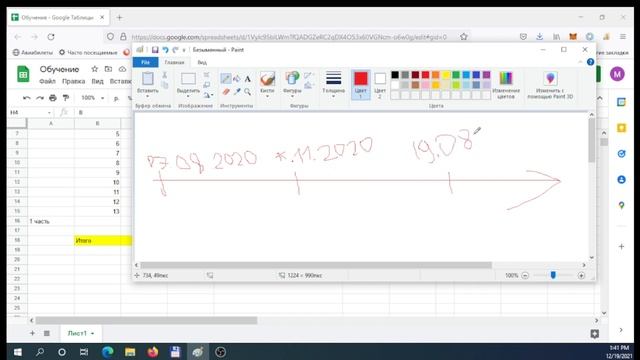Open the File tab in Paint
The width and height of the screenshot is (640, 360).
click(x=145, y=62)
